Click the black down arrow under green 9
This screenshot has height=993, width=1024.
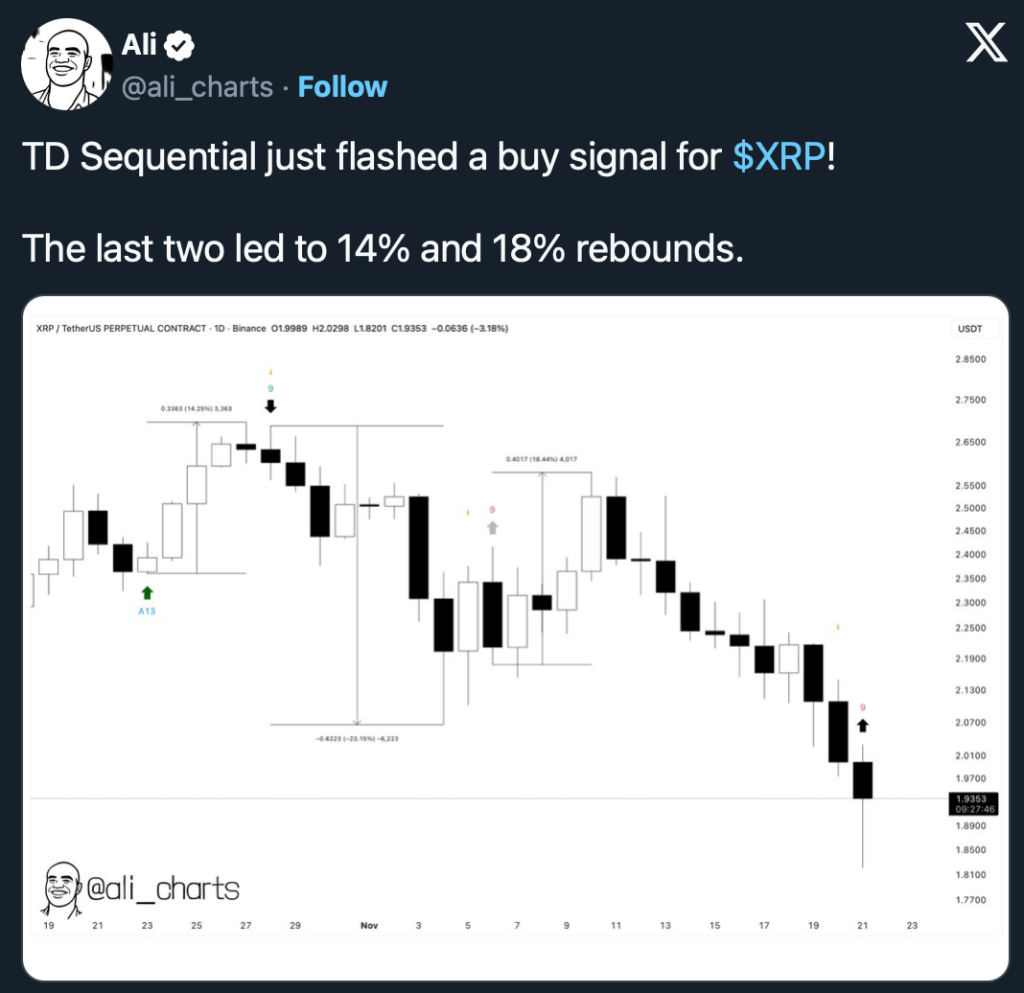pos(270,406)
